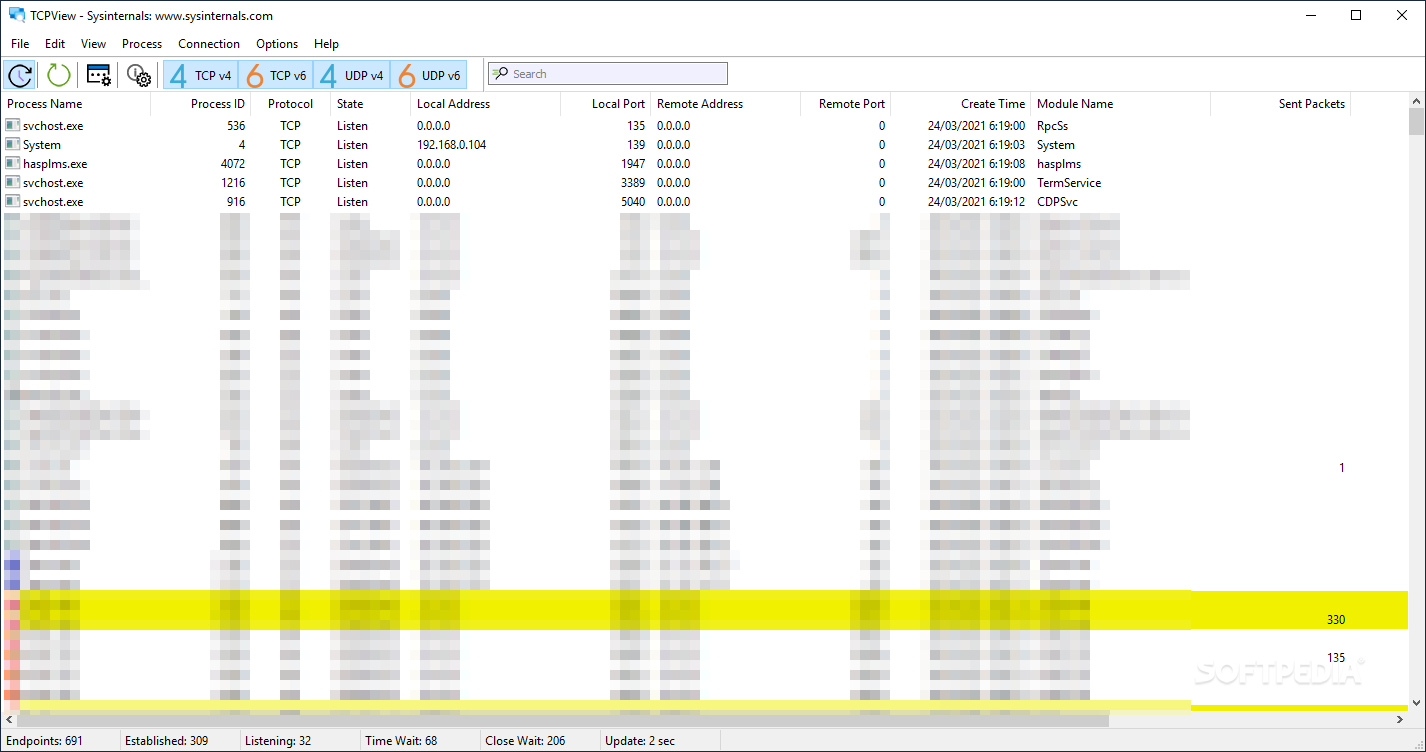Click the TCPView title bar icon
Screen dimensions: 1426x752
click(x=16, y=15)
